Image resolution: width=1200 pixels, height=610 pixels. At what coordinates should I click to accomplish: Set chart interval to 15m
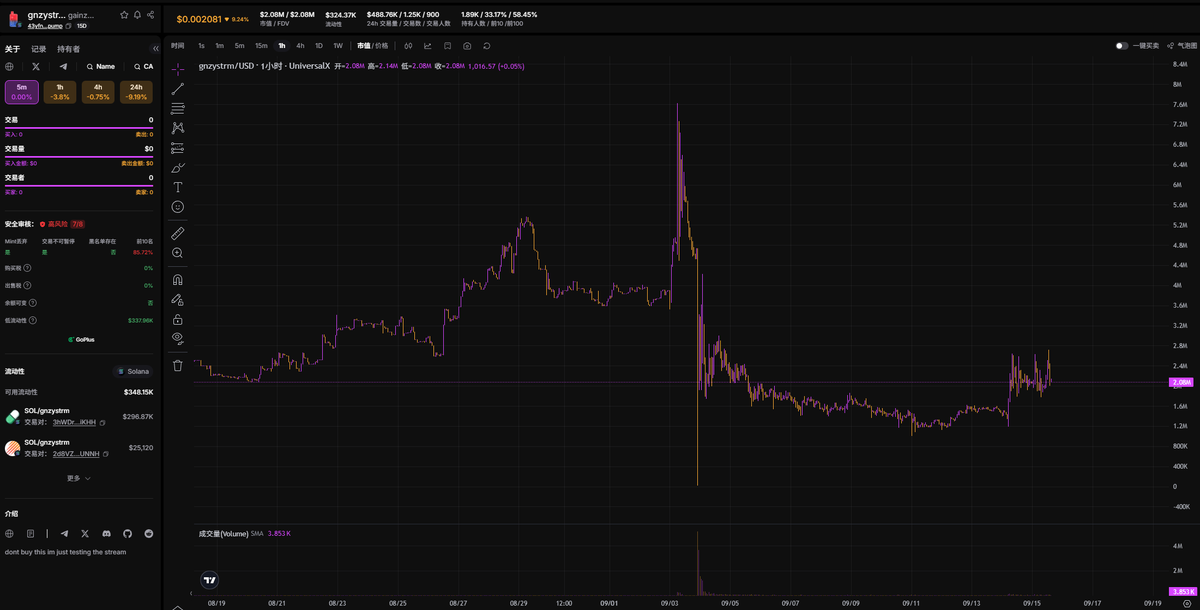[x=261, y=45]
